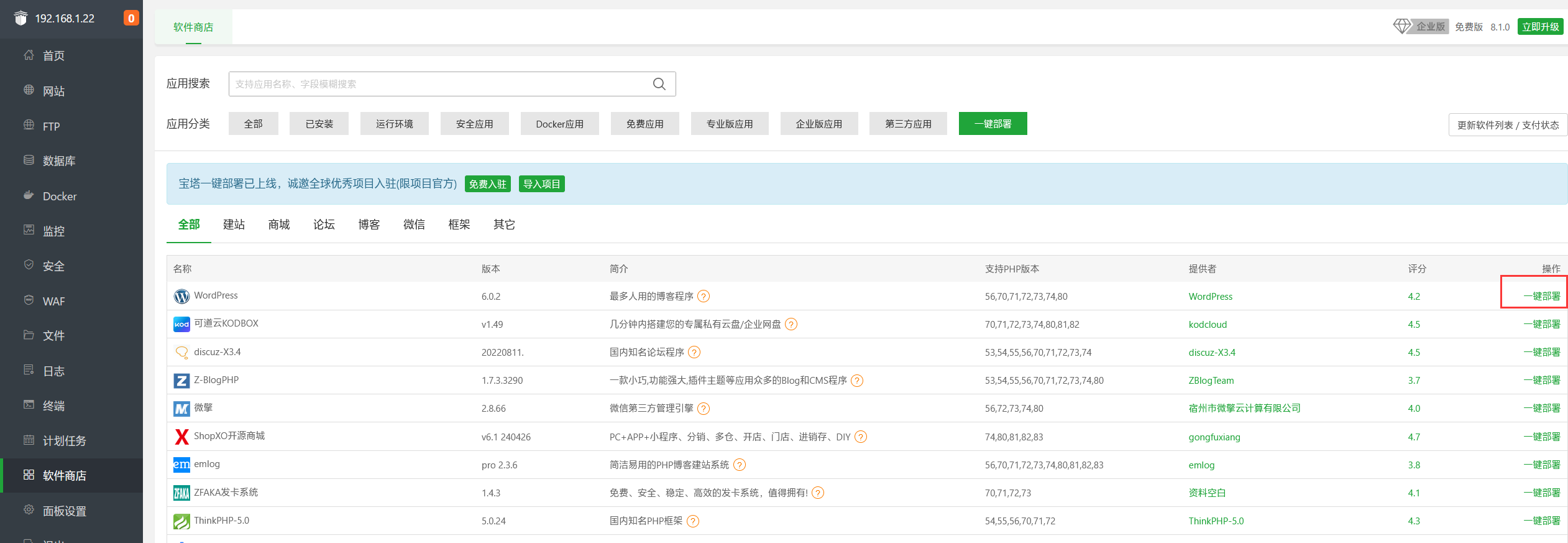Switch to the 建站 tab
This screenshot has width=1568, height=543.
[x=234, y=225]
